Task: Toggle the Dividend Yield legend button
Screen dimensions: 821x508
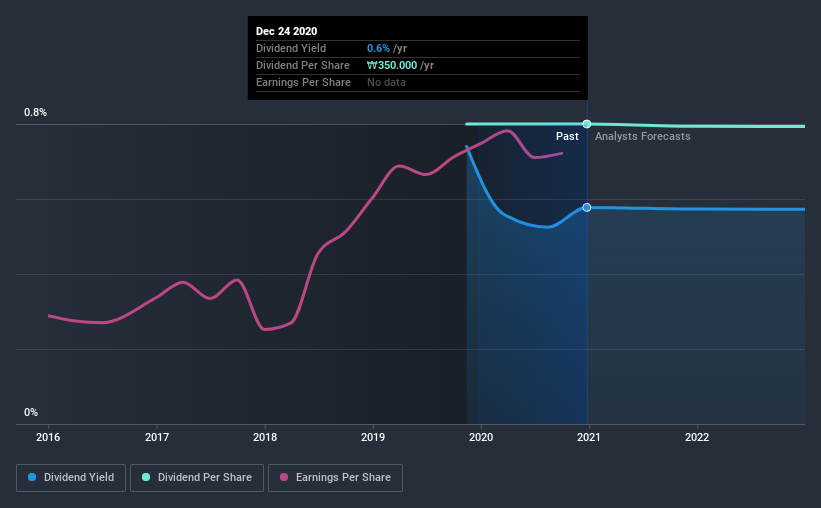Action: 71,478
